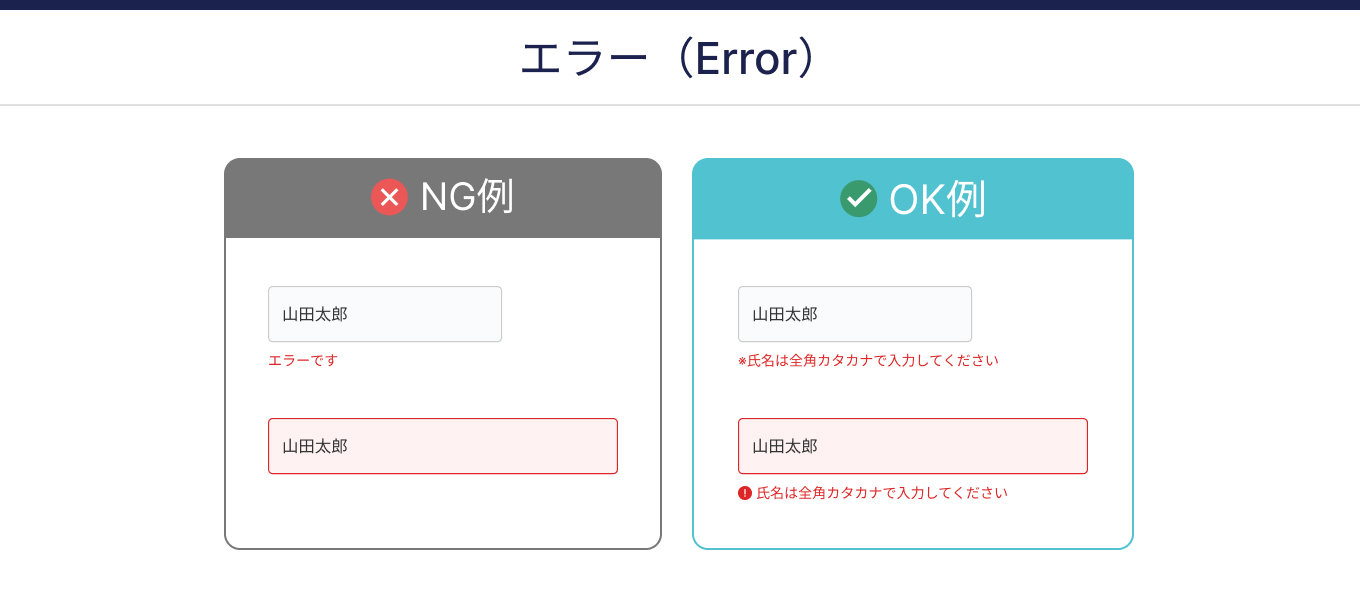Image resolution: width=1360 pixels, height=600 pixels.
Task: Click the horizontal divider line under the title
Action: point(680,105)
